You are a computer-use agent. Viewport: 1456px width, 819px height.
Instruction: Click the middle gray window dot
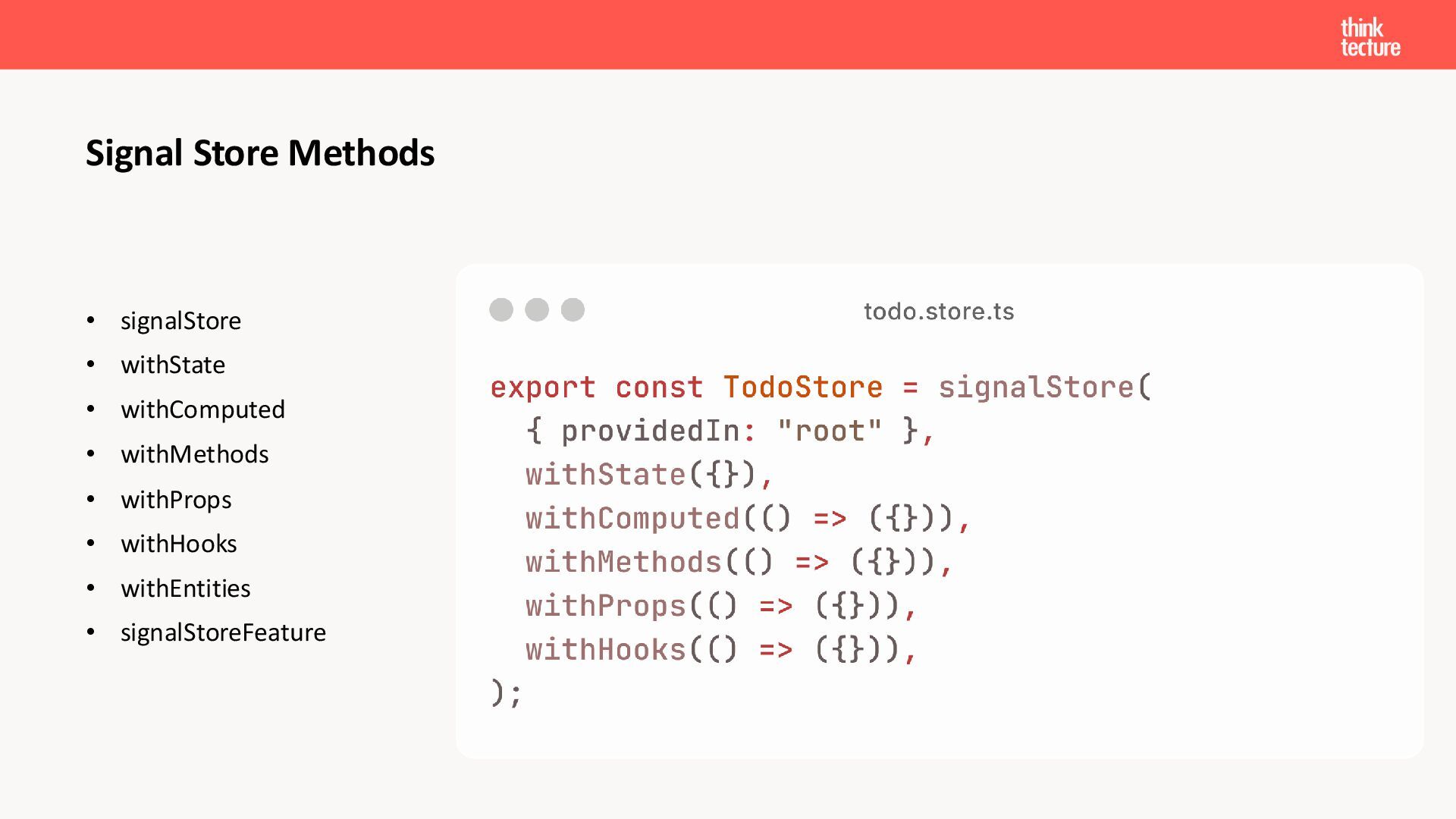537,309
